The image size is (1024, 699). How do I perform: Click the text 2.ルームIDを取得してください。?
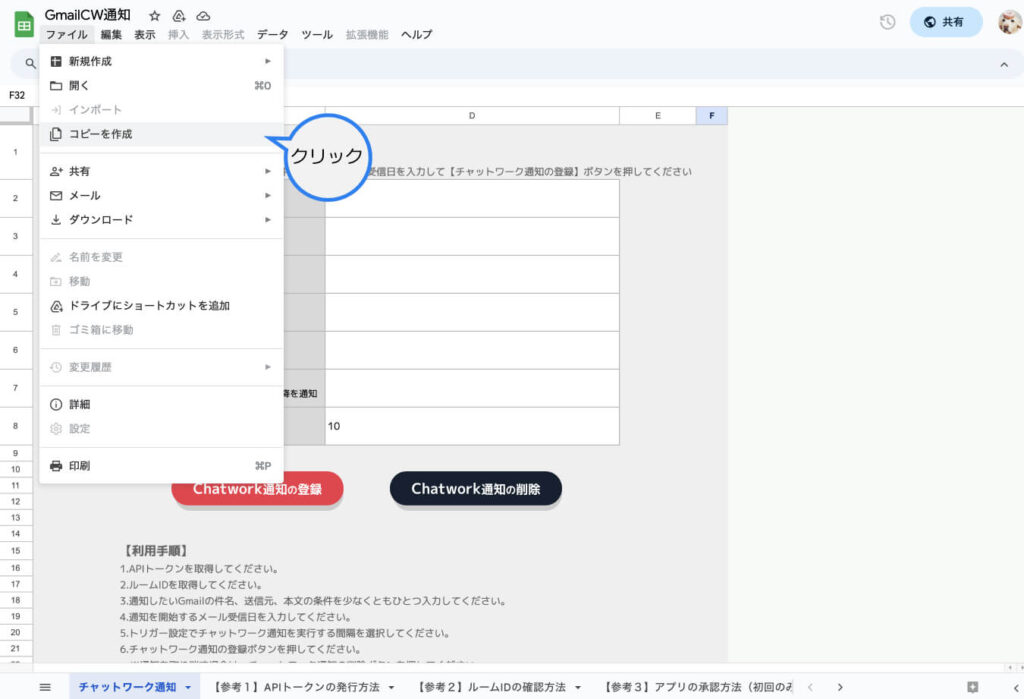(191, 585)
